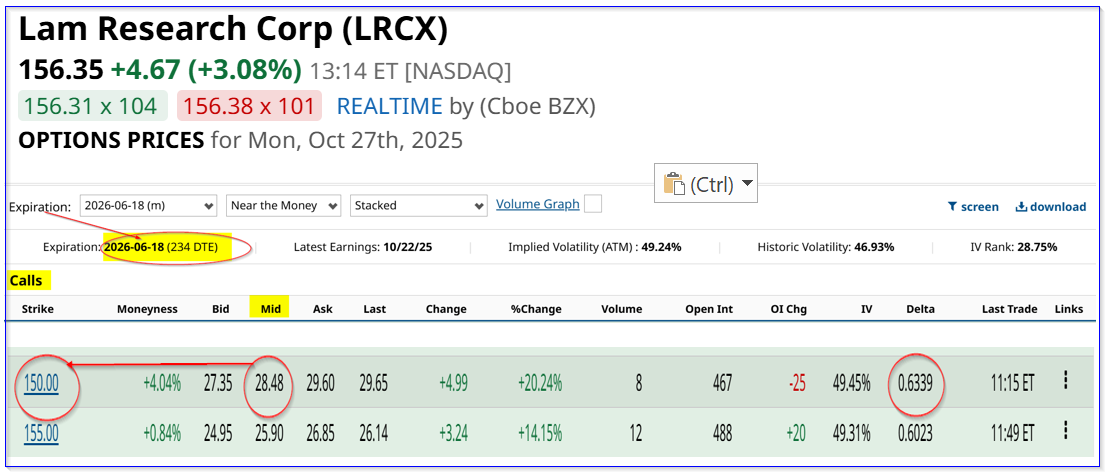Image resolution: width=1109 pixels, height=473 pixels.
Task: Select the Historic Volatility 46.93% value
Action: tap(873, 247)
